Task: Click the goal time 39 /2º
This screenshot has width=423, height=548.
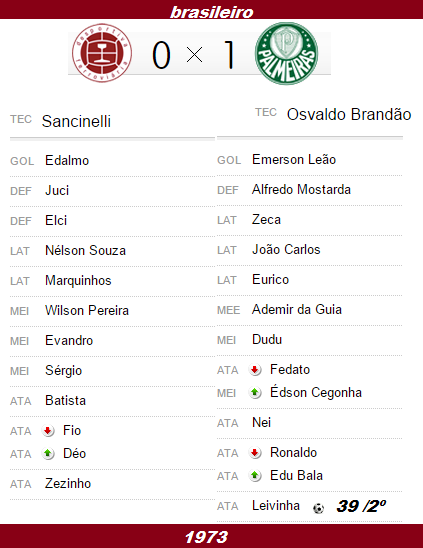Action: pyautogui.click(x=361, y=506)
